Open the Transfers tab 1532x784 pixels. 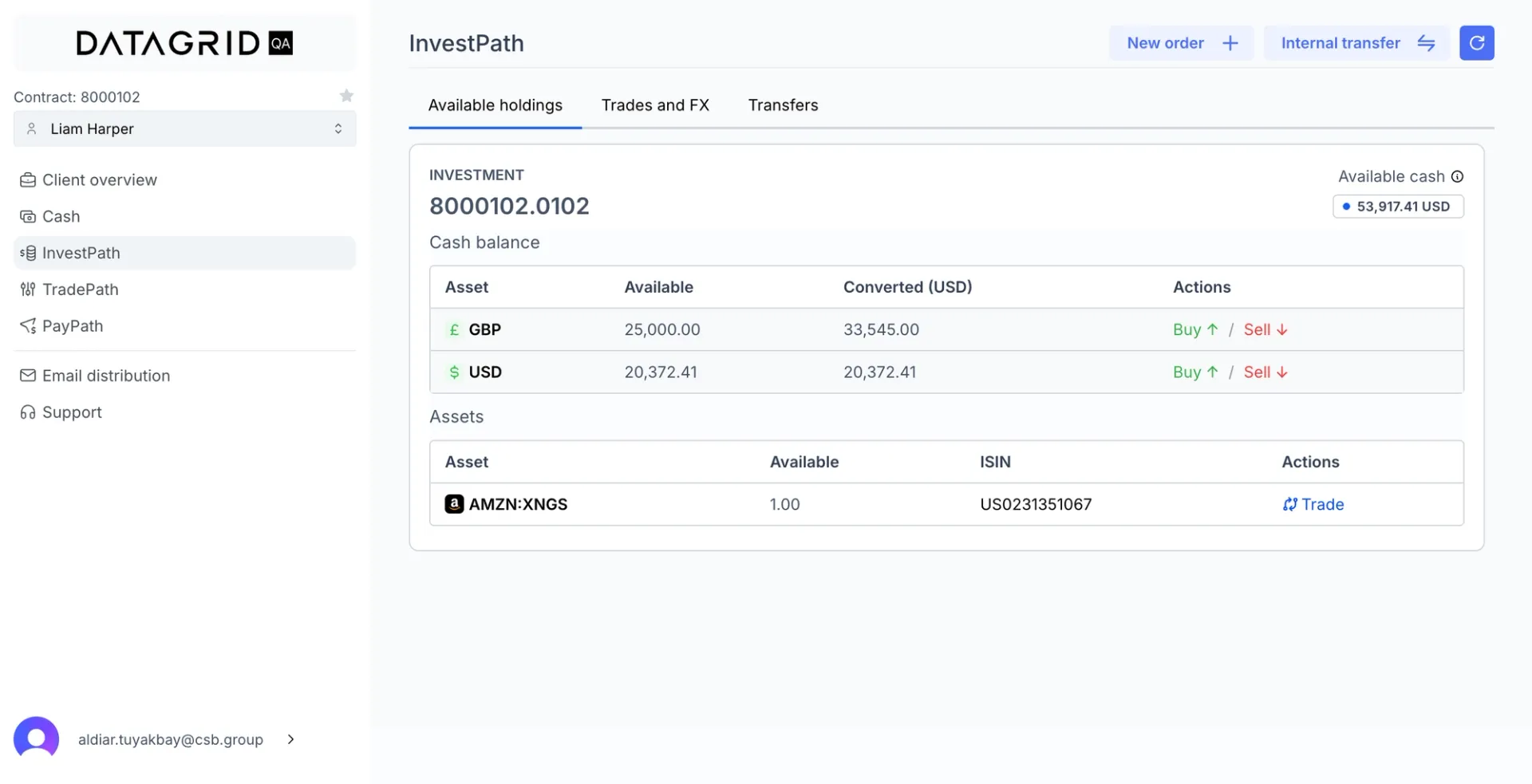[783, 105]
